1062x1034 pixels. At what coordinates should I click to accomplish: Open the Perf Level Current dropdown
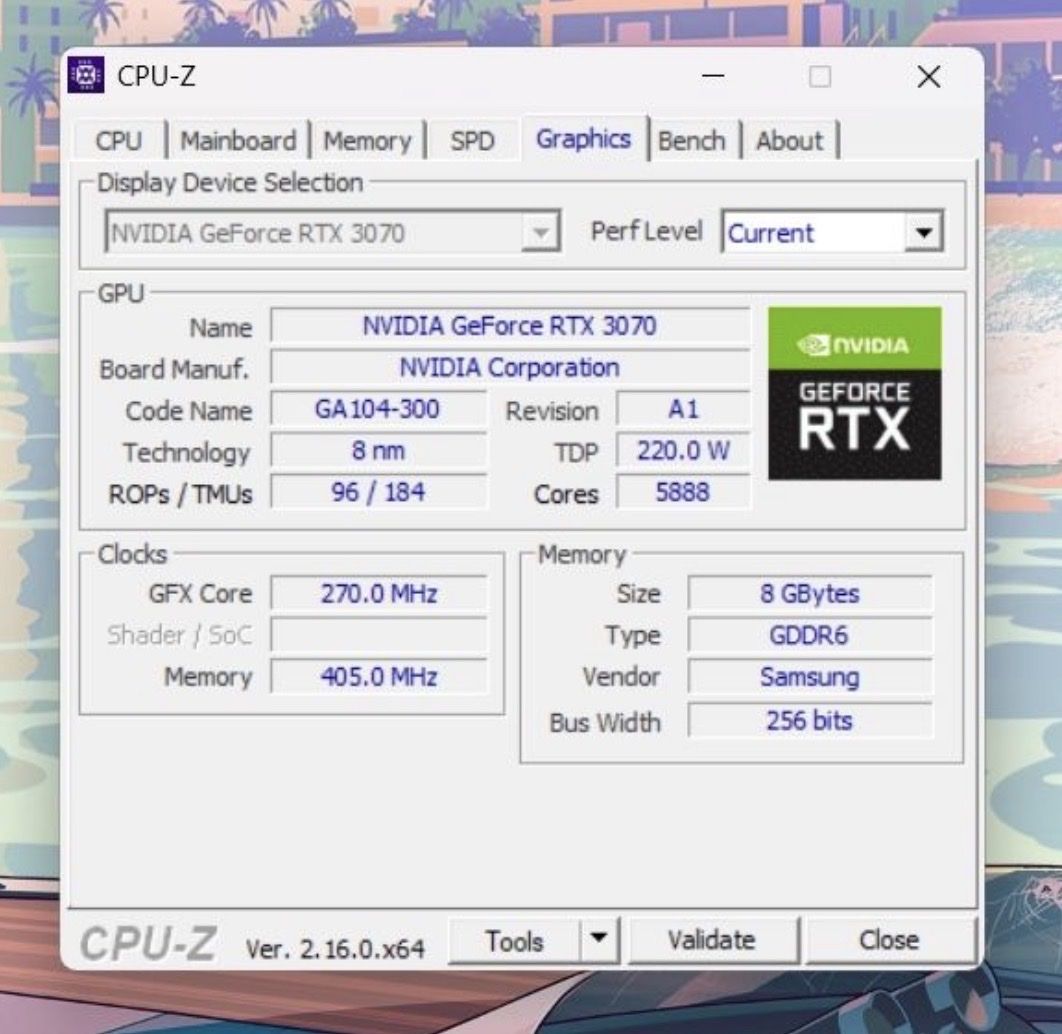832,232
